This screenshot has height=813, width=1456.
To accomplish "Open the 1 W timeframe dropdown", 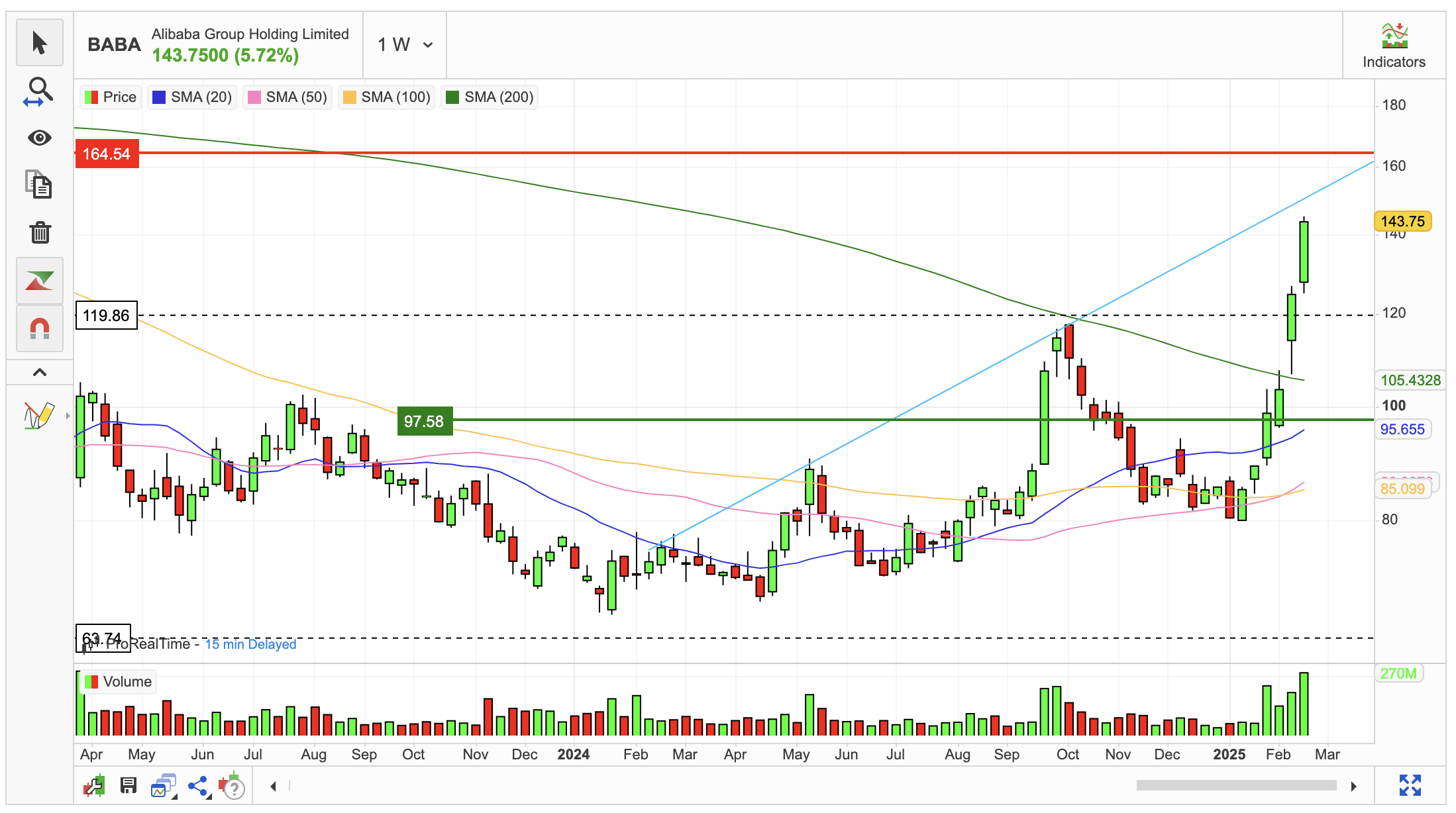I will (405, 44).
